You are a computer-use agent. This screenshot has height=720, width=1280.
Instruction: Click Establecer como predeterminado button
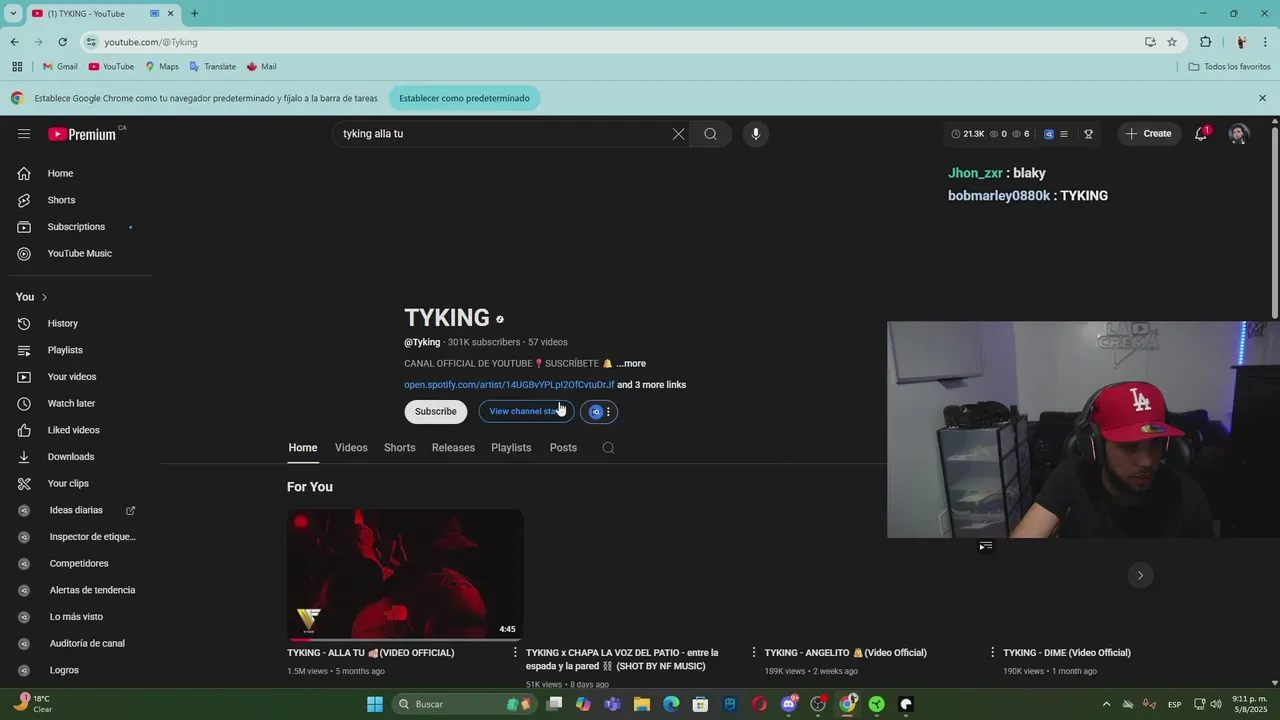465,98
